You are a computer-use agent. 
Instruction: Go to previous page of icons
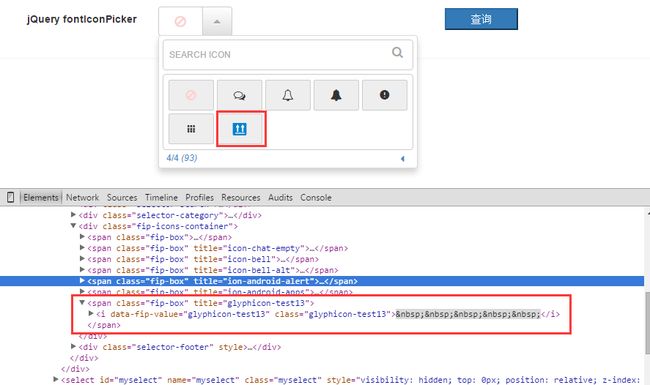403,158
